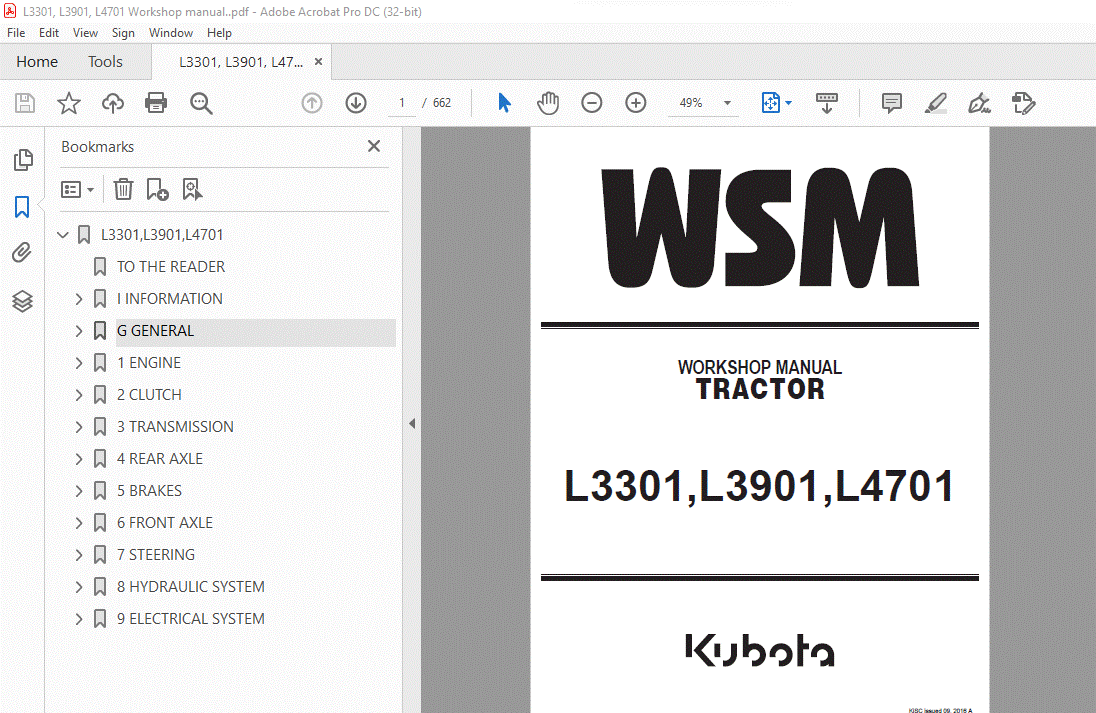Screen dimensions: 1096x713
Task: Open bookmark options list dropdown
Action: click(78, 189)
